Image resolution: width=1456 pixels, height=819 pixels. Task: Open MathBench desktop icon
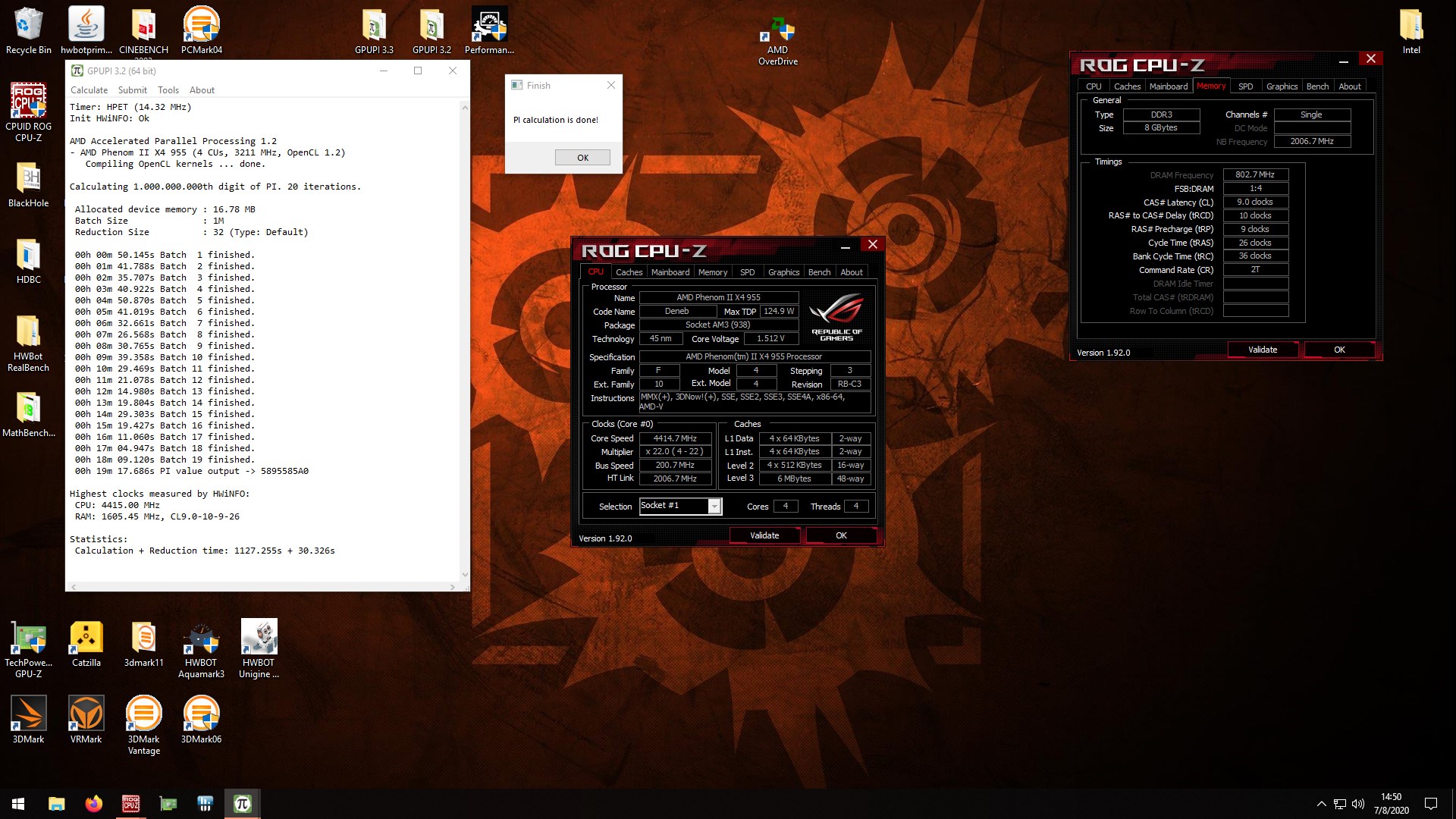[x=28, y=414]
